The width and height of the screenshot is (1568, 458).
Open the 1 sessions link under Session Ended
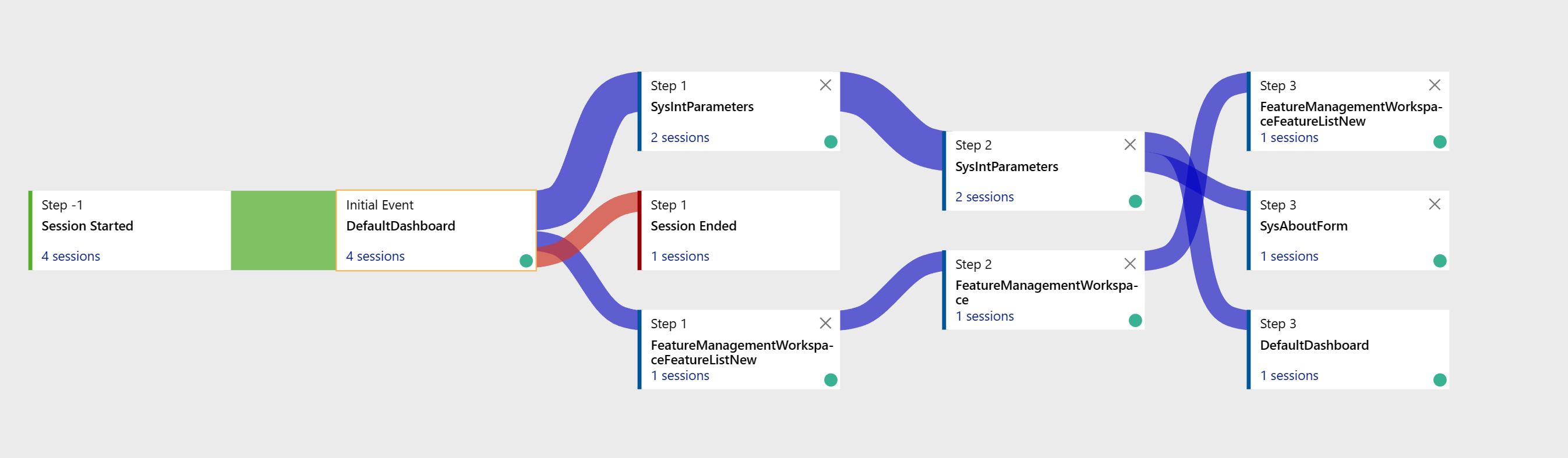click(x=679, y=256)
